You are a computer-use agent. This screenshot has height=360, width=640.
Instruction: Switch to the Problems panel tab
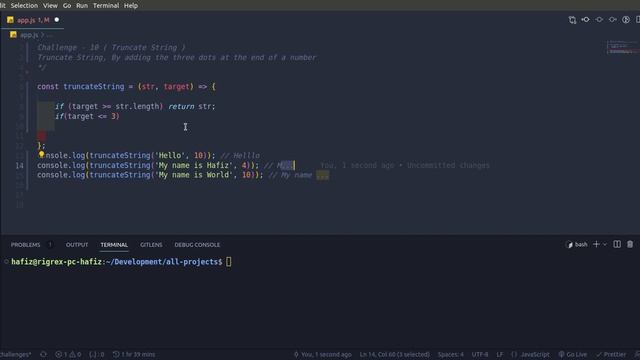(x=26, y=244)
